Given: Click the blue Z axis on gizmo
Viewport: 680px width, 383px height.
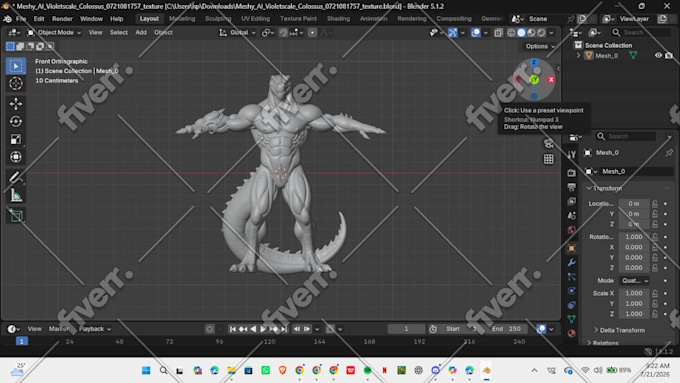Looking at the screenshot, I should coord(534,63).
